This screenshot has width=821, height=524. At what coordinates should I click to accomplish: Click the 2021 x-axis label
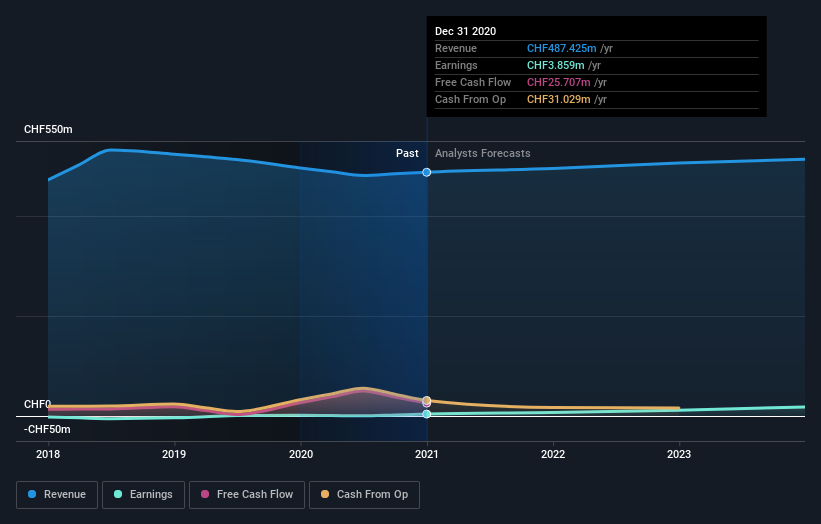[427, 454]
